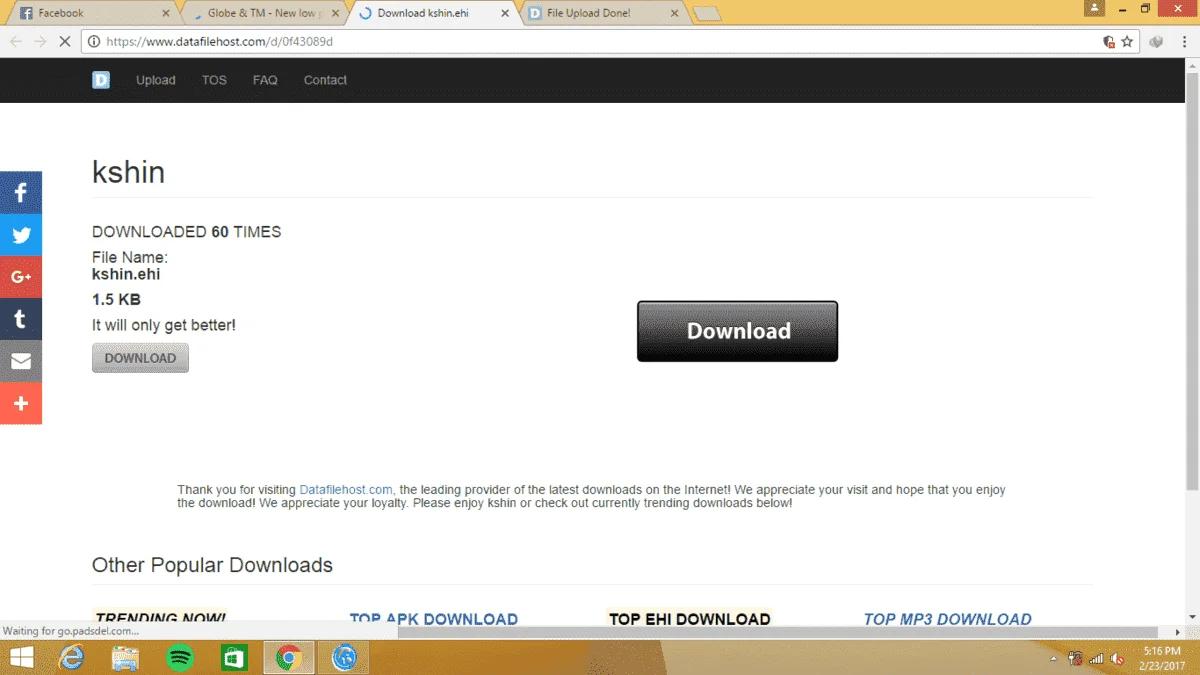Image resolution: width=1200 pixels, height=675 pixels.
Task: Select the Download kshin.ehi tab
Action: [x=432, y=13]
